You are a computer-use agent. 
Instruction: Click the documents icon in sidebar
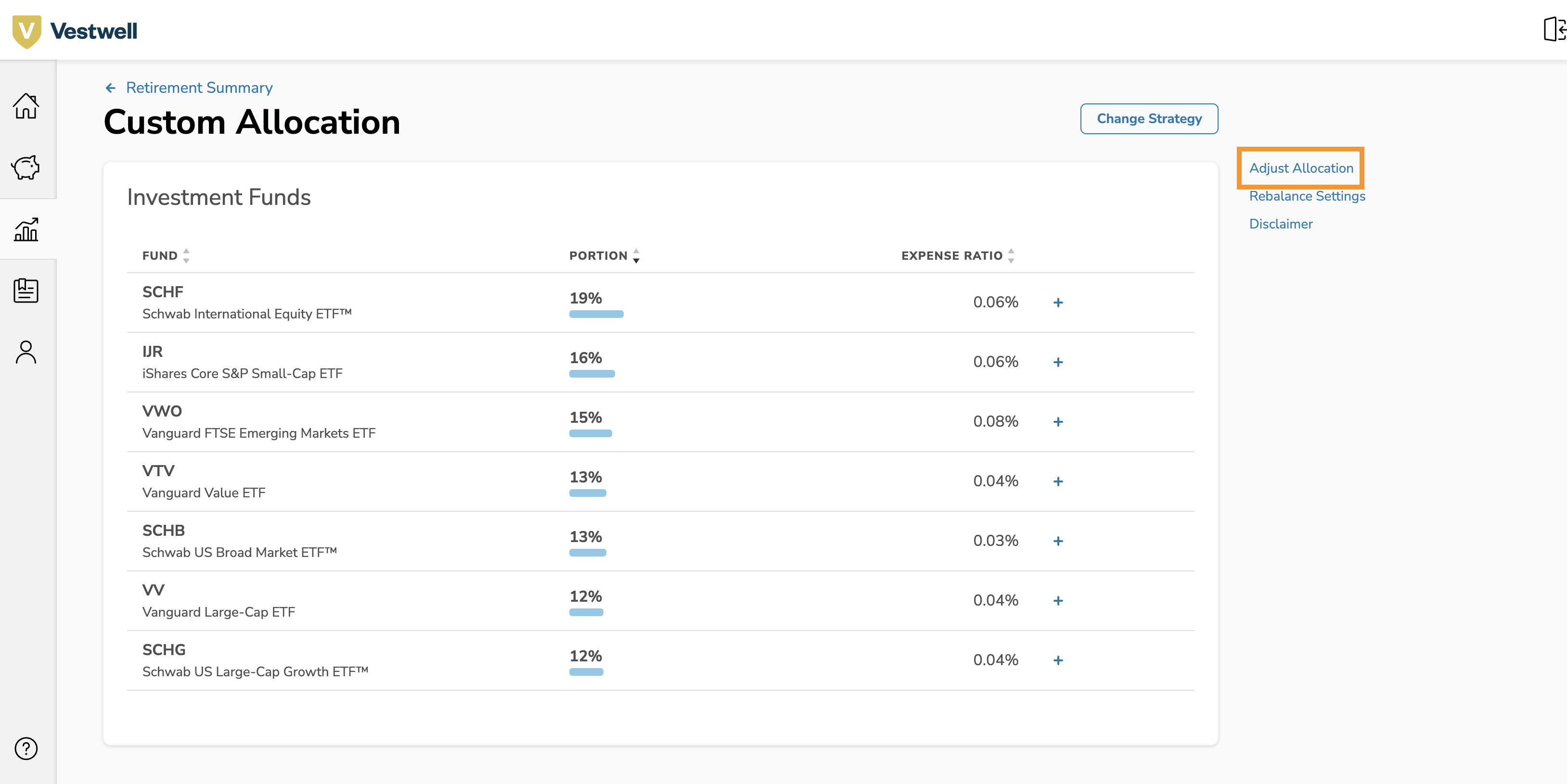tap(27, 291)
